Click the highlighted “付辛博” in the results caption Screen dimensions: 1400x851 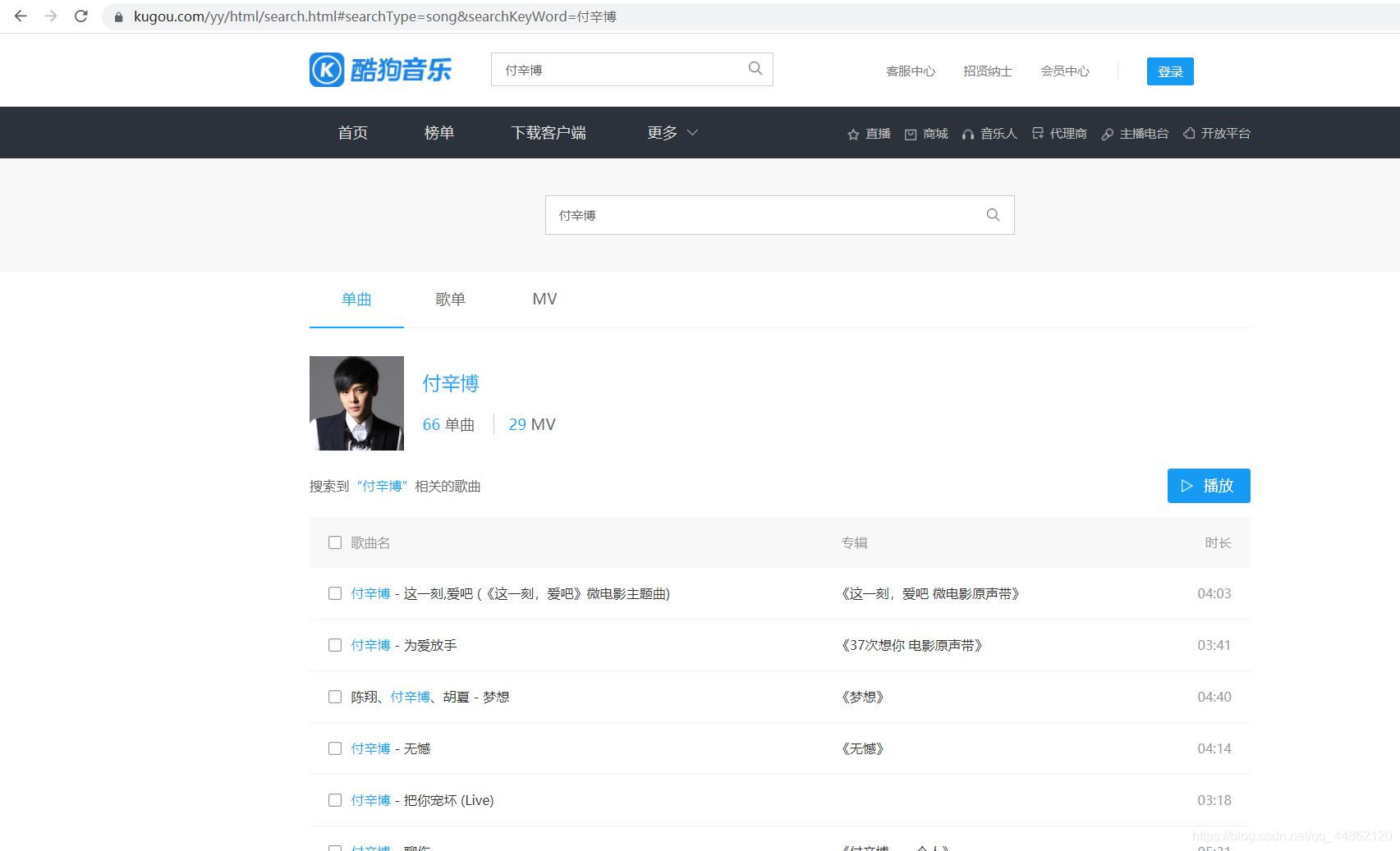(x=383, y=486)
